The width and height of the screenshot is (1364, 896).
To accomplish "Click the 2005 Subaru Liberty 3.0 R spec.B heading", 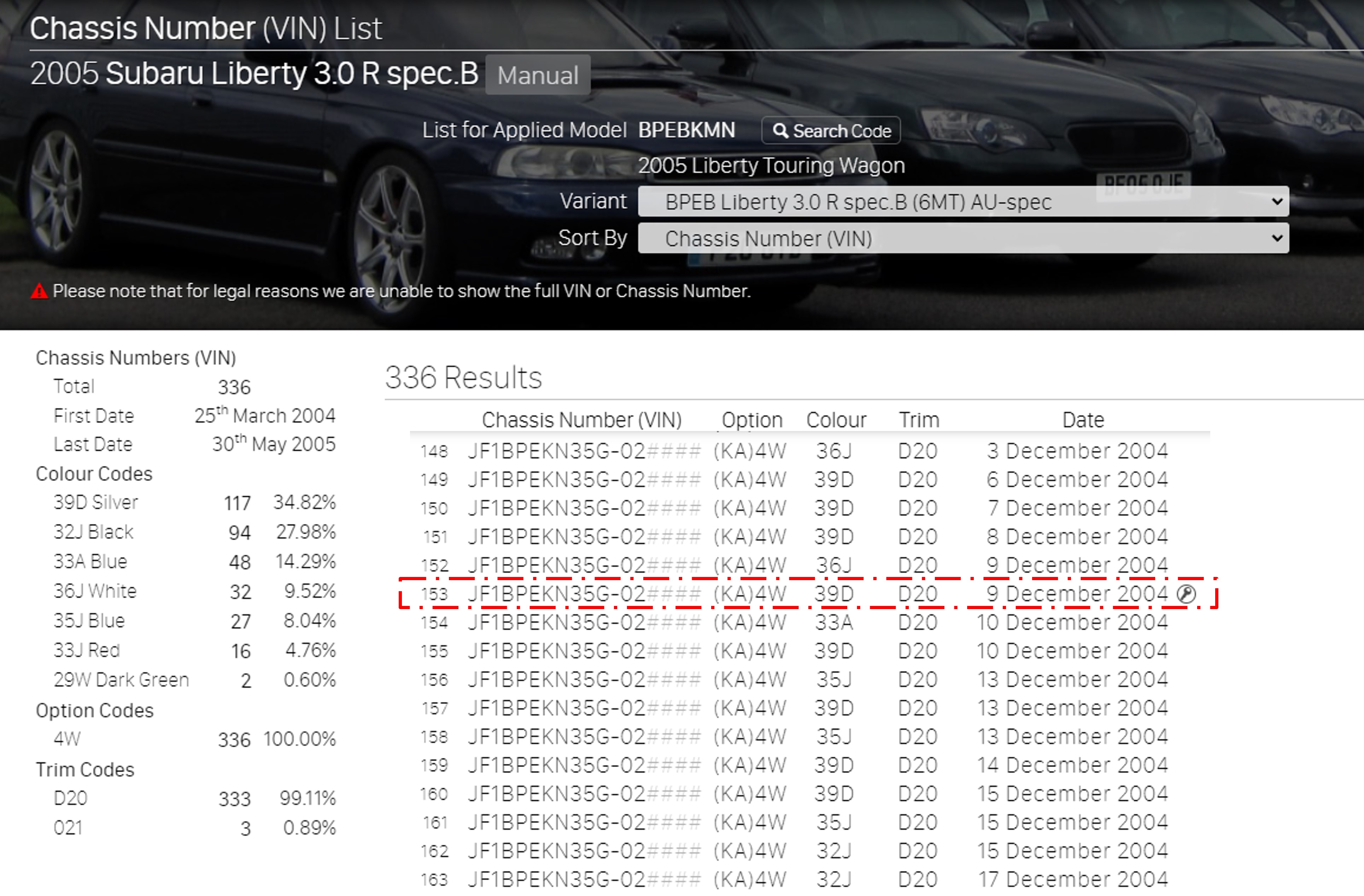I will [254, 73].
